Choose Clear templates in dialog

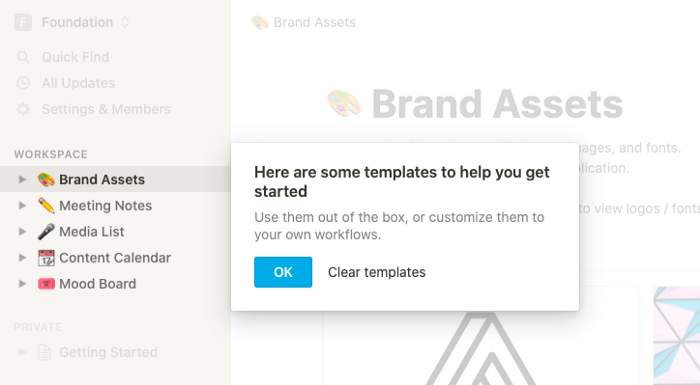click(377, 272)
